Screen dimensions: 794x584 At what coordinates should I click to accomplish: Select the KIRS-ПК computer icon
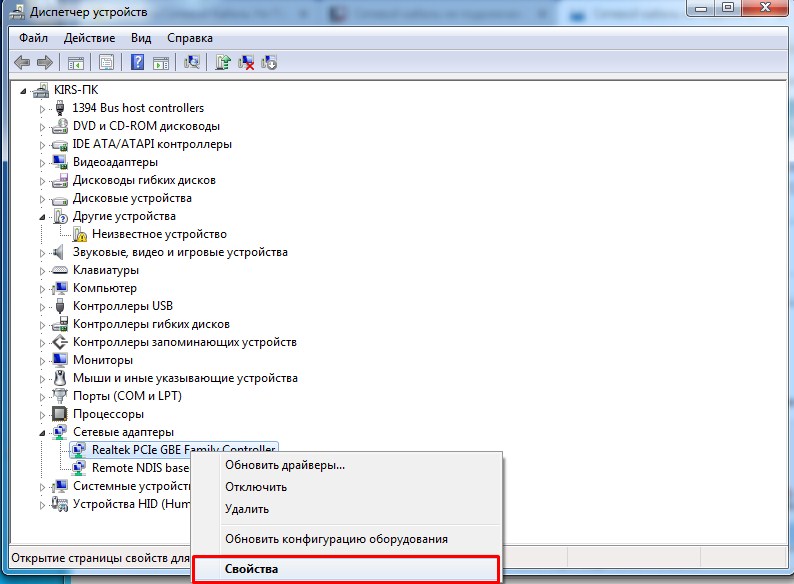tap(41, 90)
